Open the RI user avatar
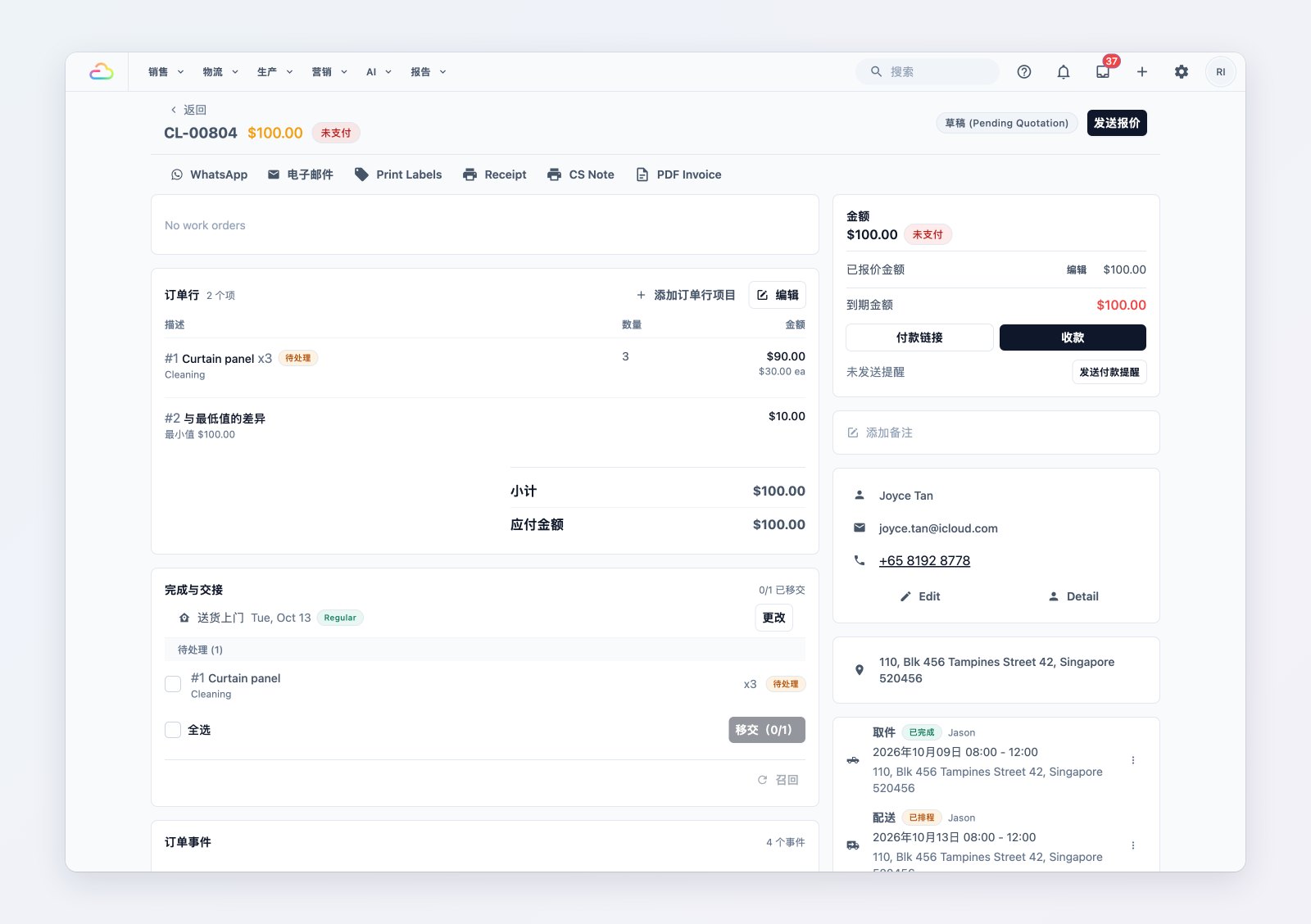Image resolution: width=1311 pixels, height=924 pixels. click(x=1221, y=72)
